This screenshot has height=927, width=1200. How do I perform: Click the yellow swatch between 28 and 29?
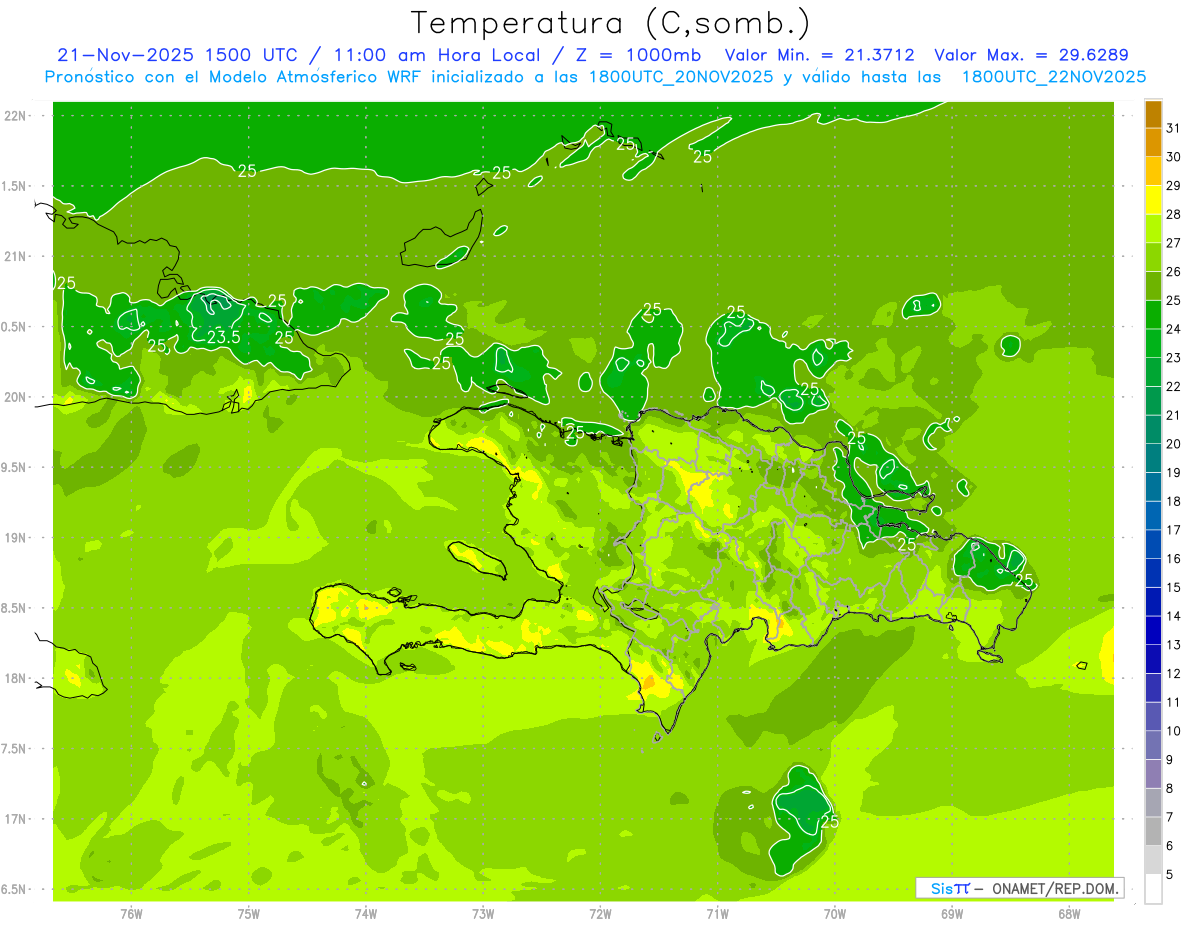coord(1153,200)
